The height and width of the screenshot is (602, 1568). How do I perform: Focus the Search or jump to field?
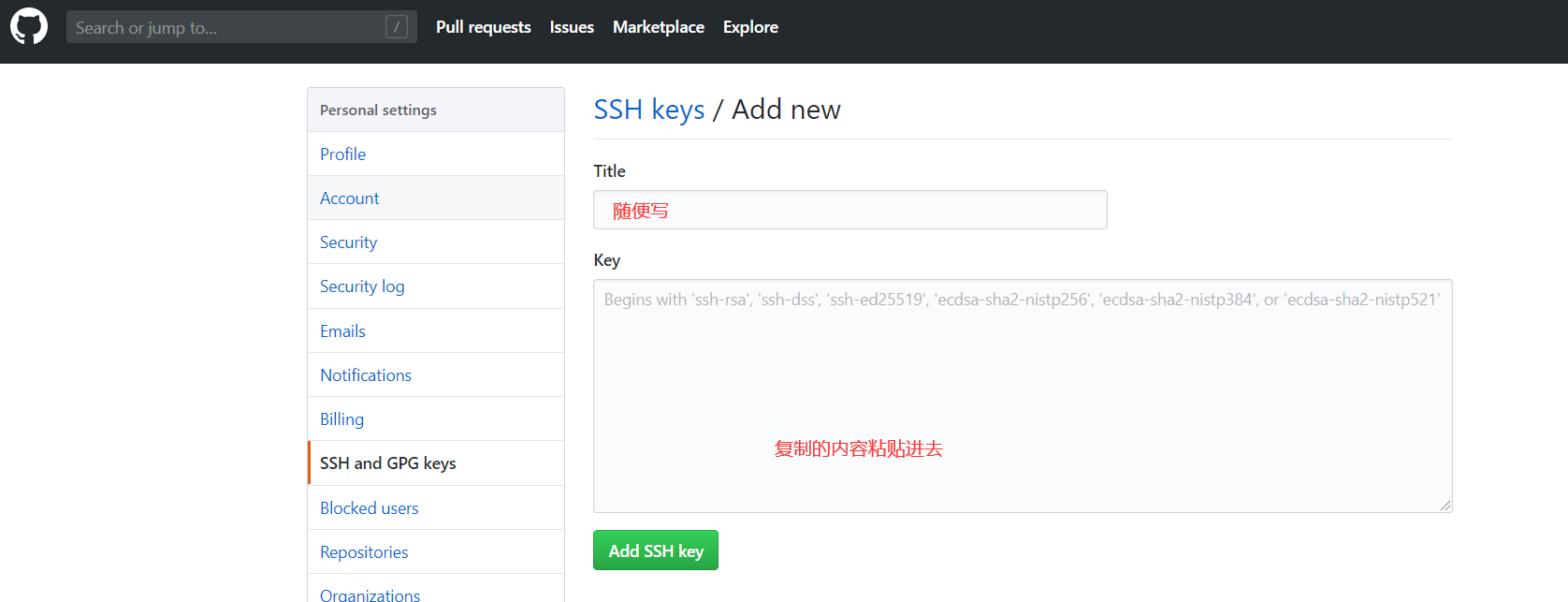[241, 27]
